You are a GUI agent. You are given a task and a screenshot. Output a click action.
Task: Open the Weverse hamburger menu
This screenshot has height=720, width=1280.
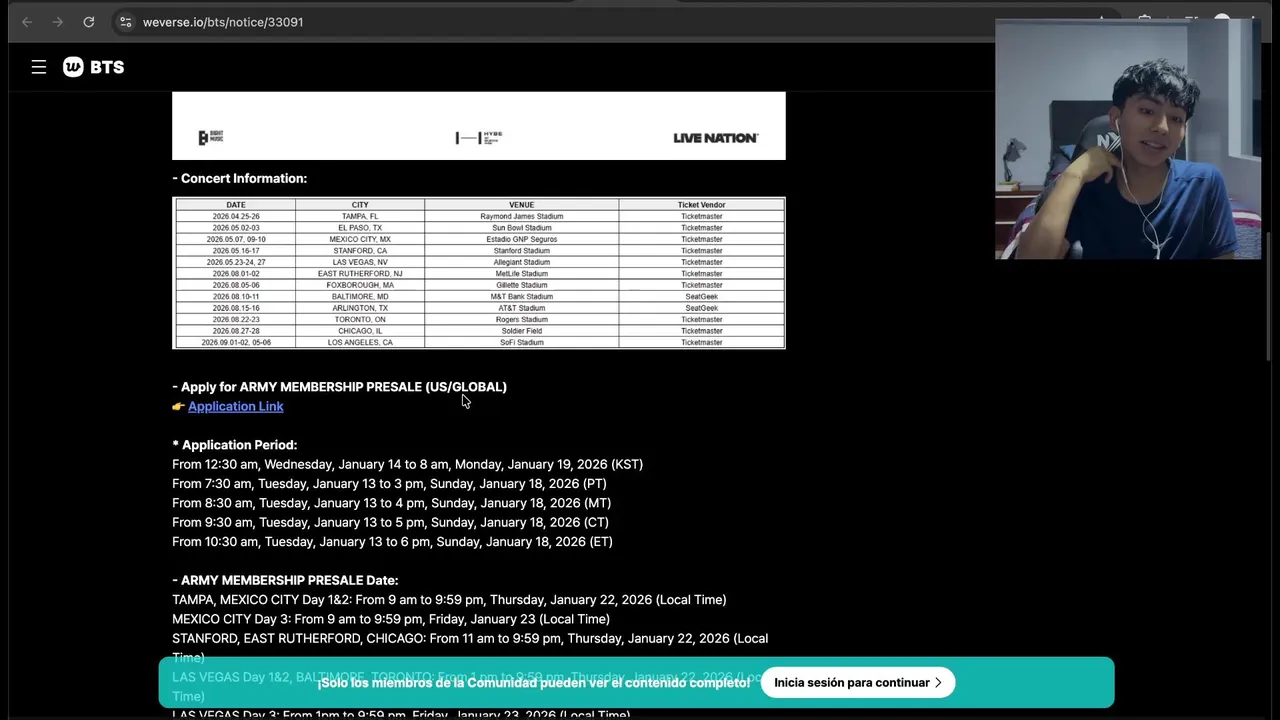click(39, 67)
